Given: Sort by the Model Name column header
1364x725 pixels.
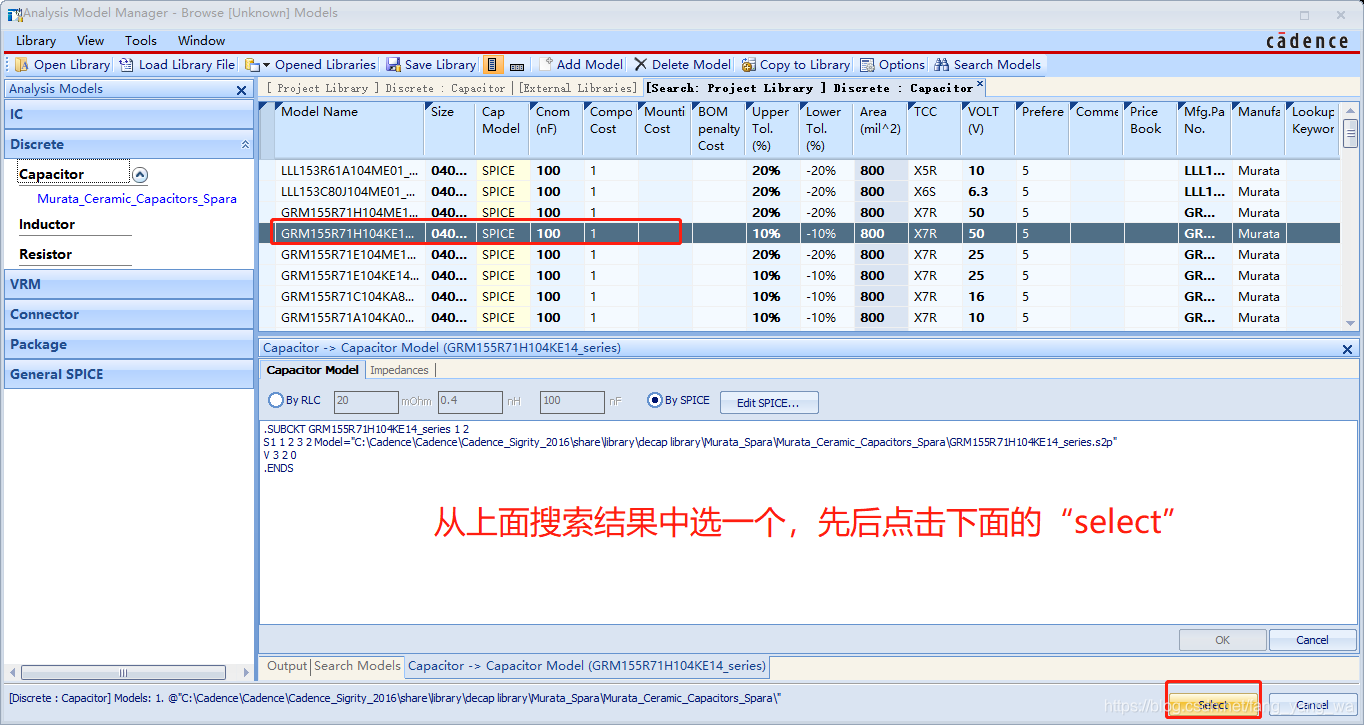Looking at the screenshot, I should (x=349, y=128).
